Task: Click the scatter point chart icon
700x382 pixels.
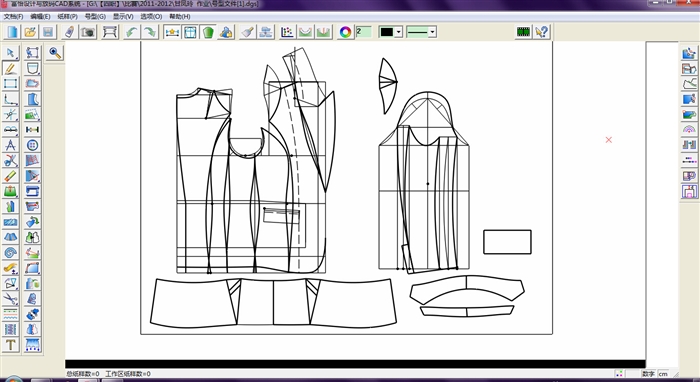Action: pos(287,32)
